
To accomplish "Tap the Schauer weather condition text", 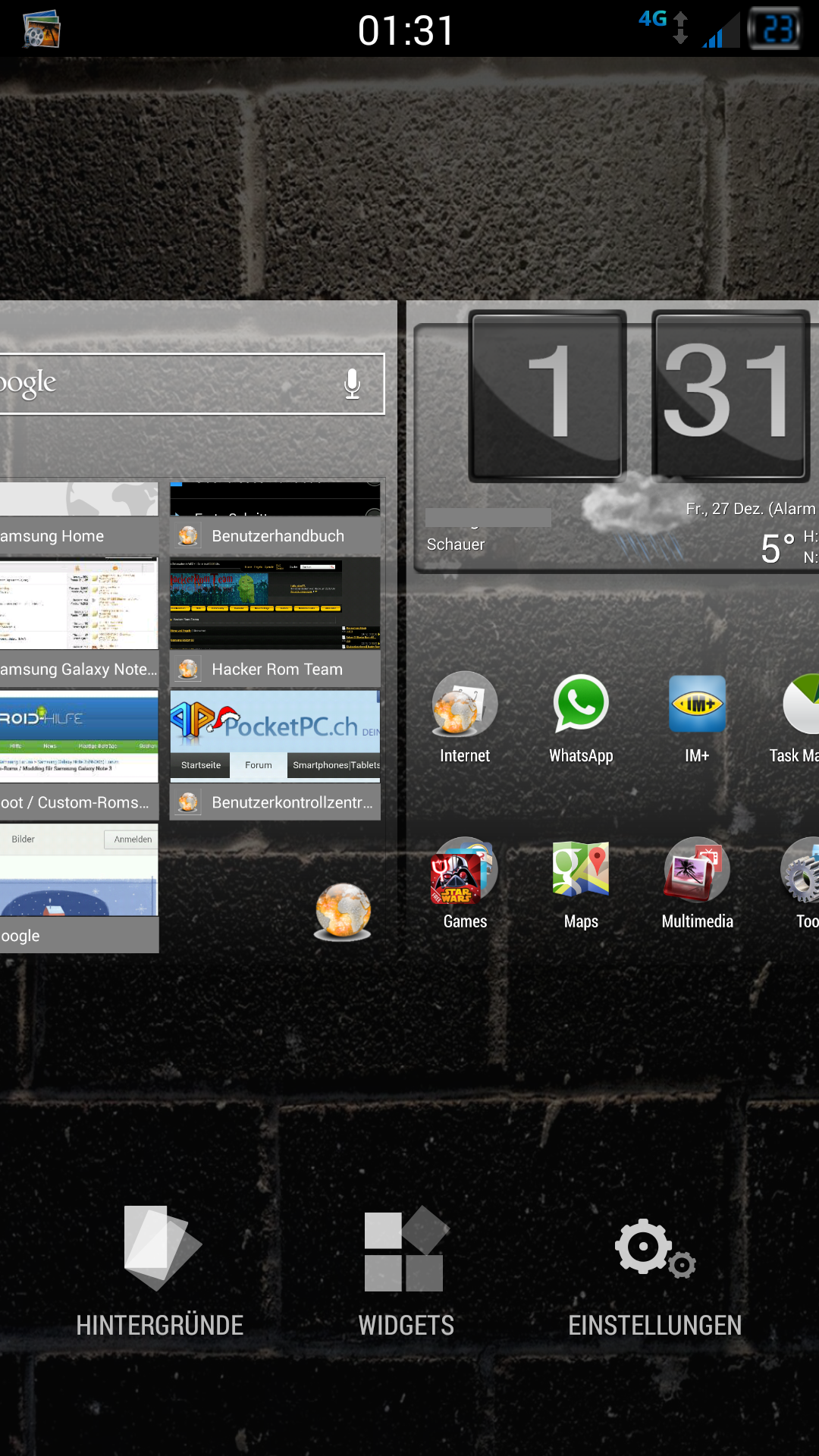I will (456, 544).
